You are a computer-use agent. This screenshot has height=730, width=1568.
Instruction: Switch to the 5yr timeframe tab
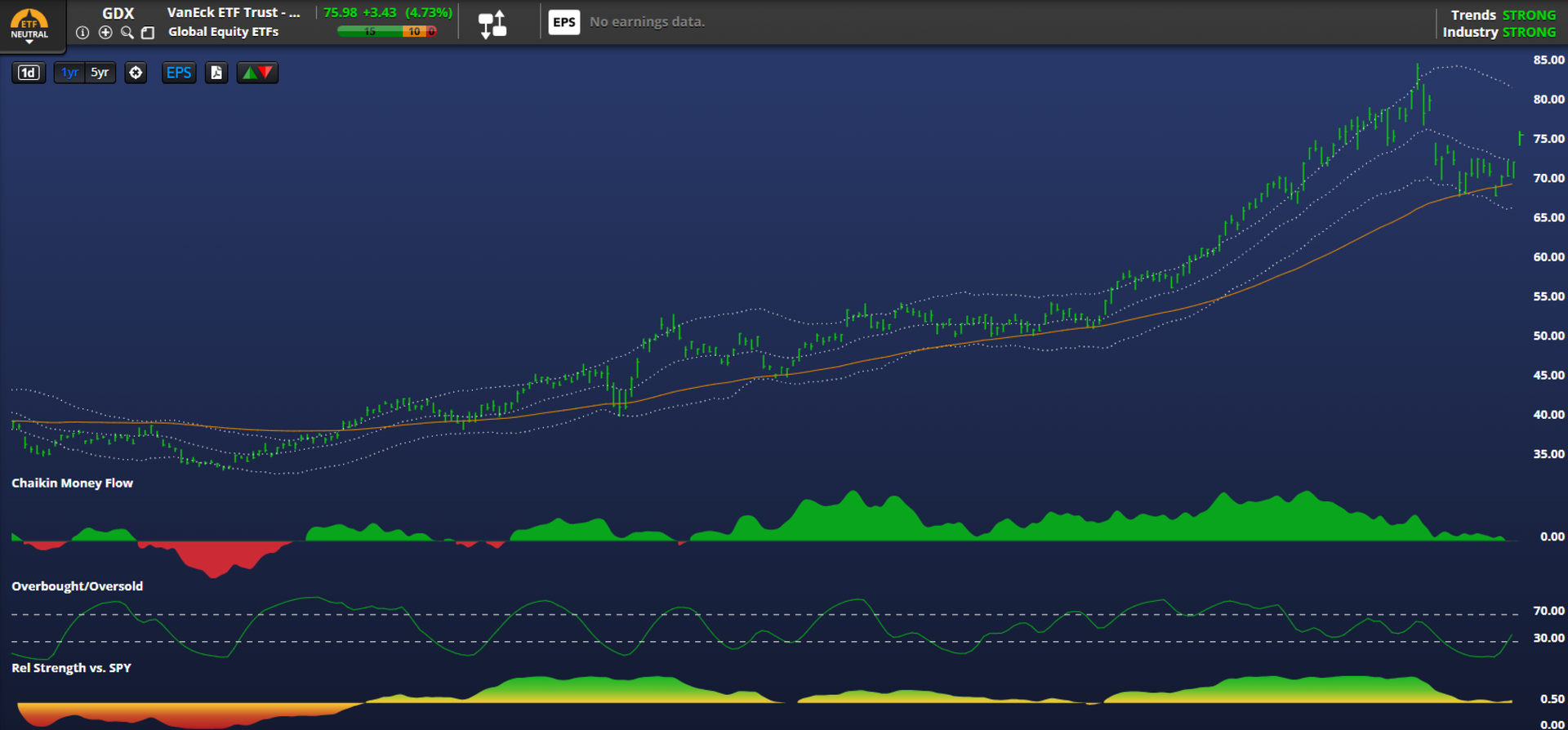(x=100, y=73)
